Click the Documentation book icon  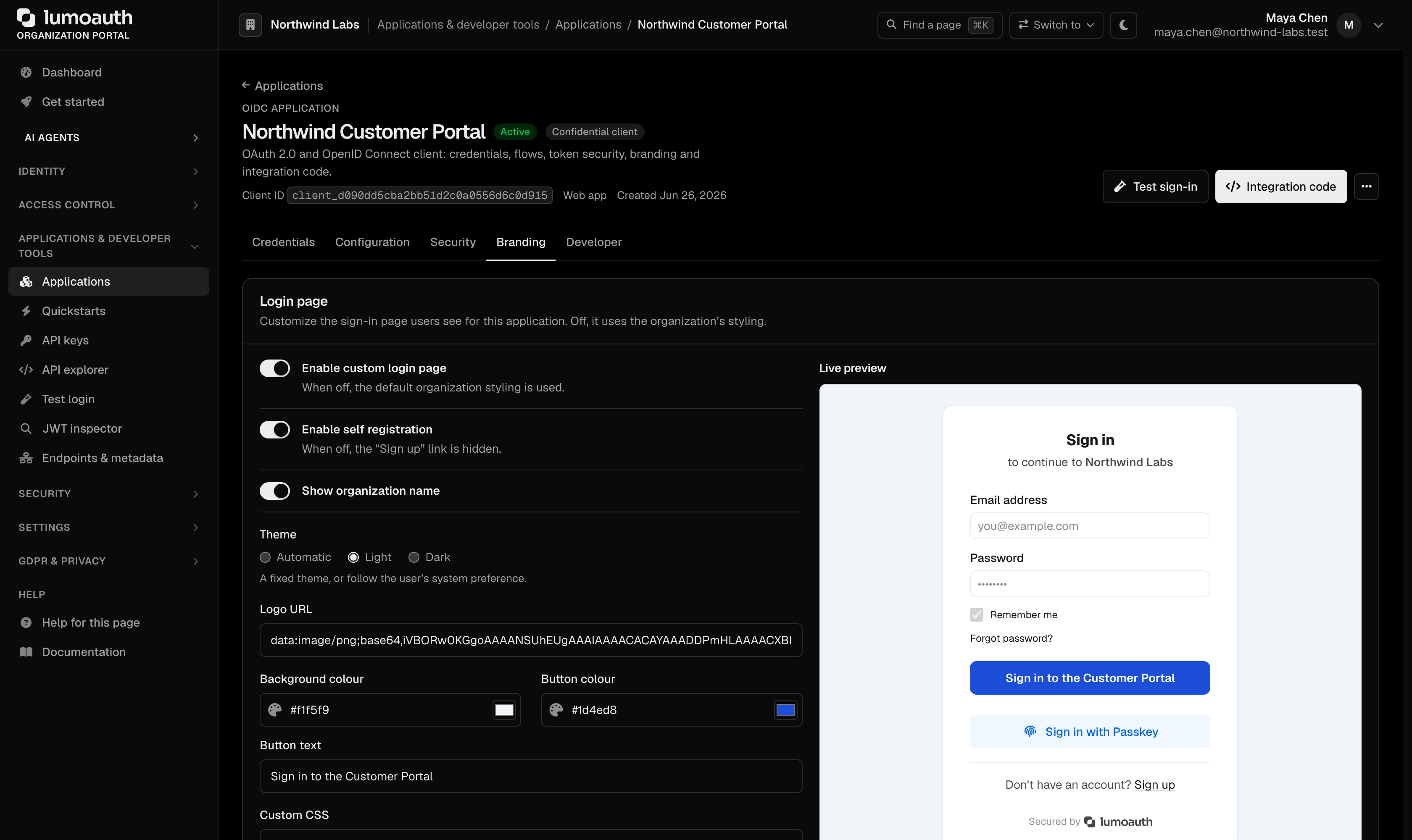[x=26, y=652]
